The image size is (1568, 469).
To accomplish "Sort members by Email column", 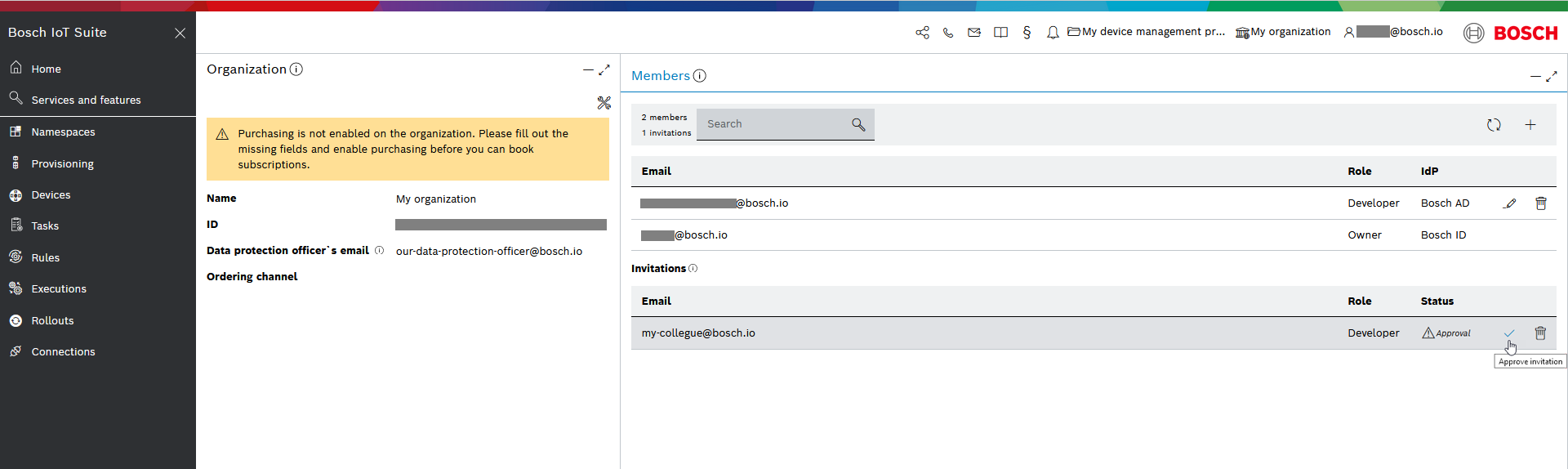I will click(x=657, y=172).
